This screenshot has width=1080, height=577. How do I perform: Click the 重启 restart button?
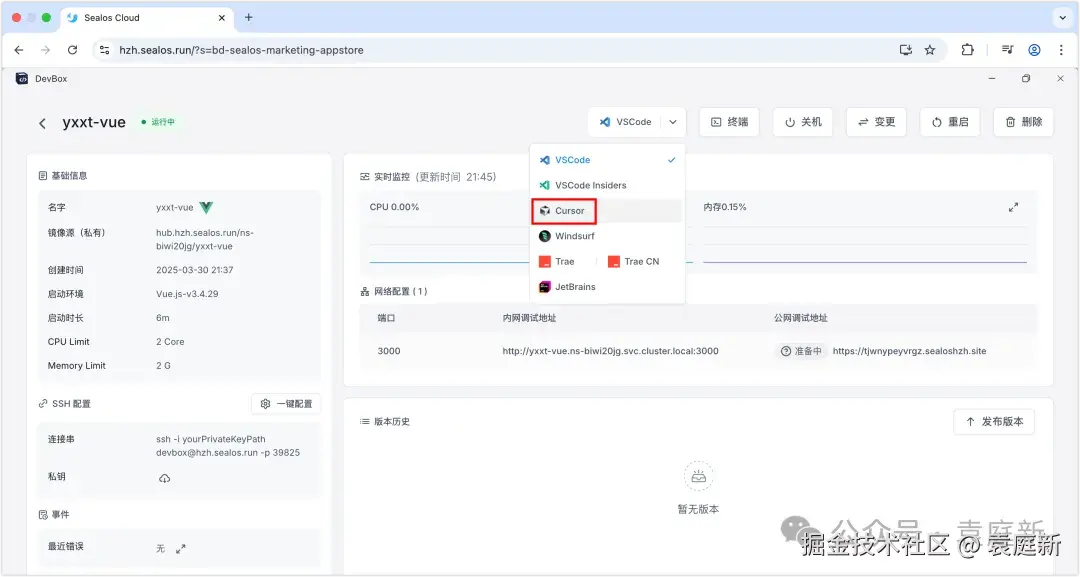[950, 122]
